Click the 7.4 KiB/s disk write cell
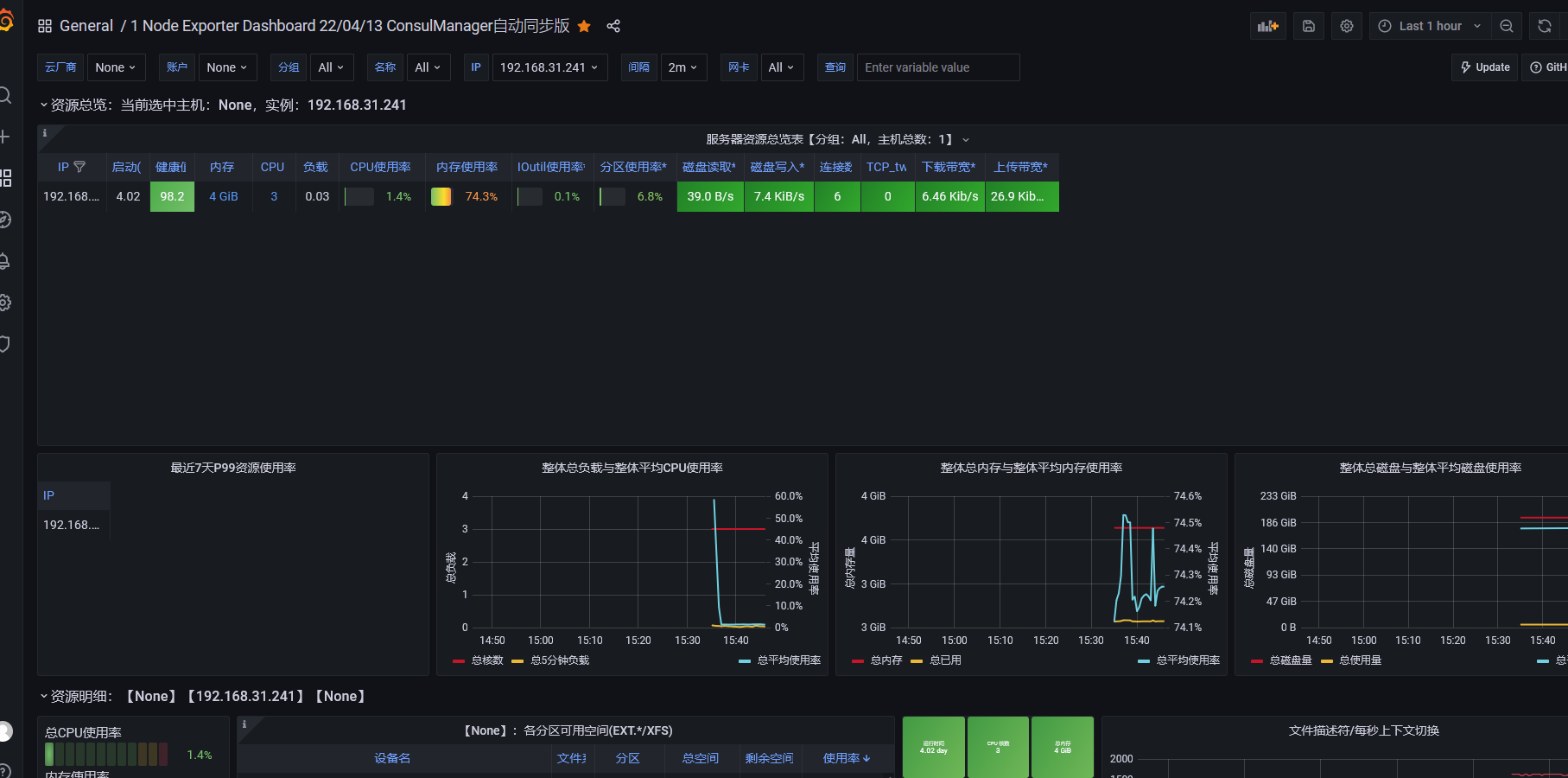 tap(778, 196)
